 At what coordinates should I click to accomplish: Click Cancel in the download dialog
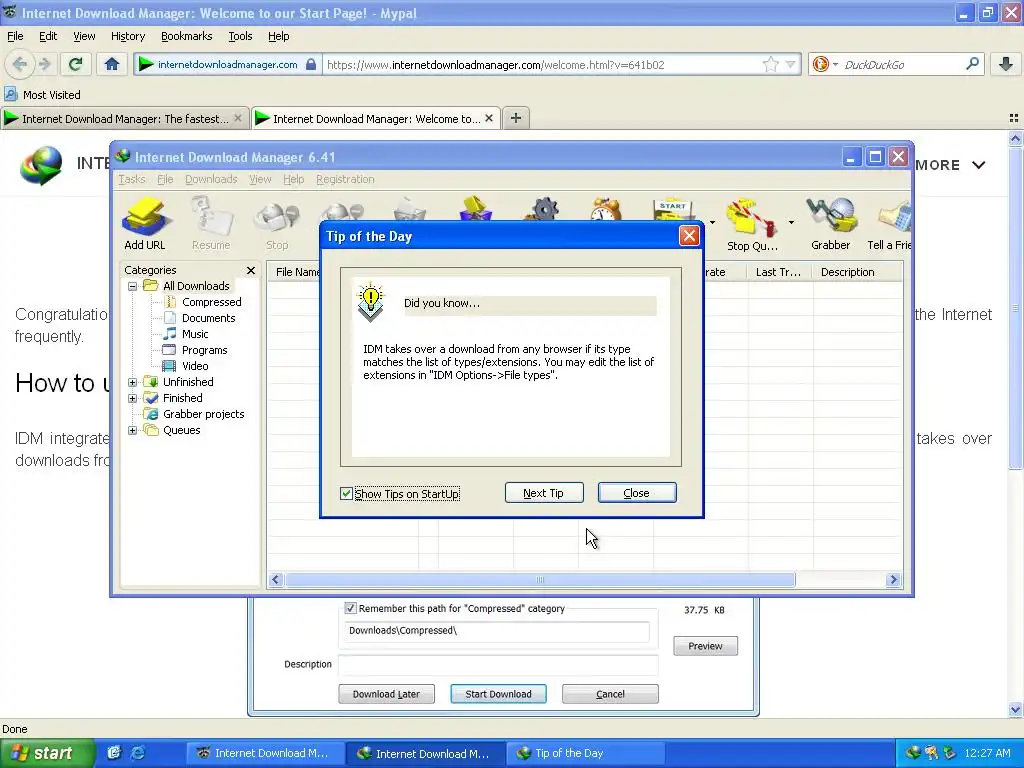tap(610, 694)
